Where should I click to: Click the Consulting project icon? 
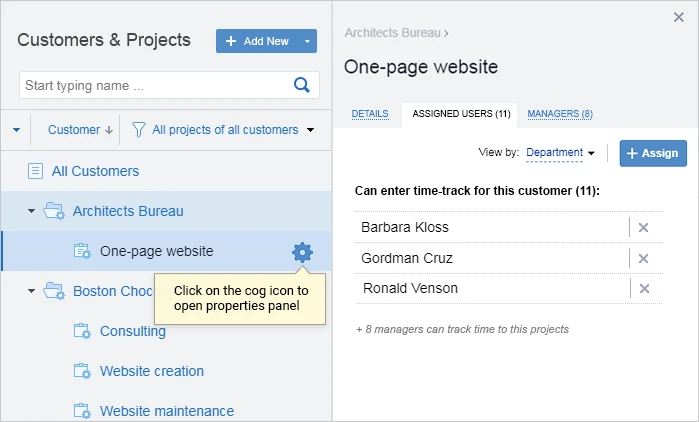82,332
